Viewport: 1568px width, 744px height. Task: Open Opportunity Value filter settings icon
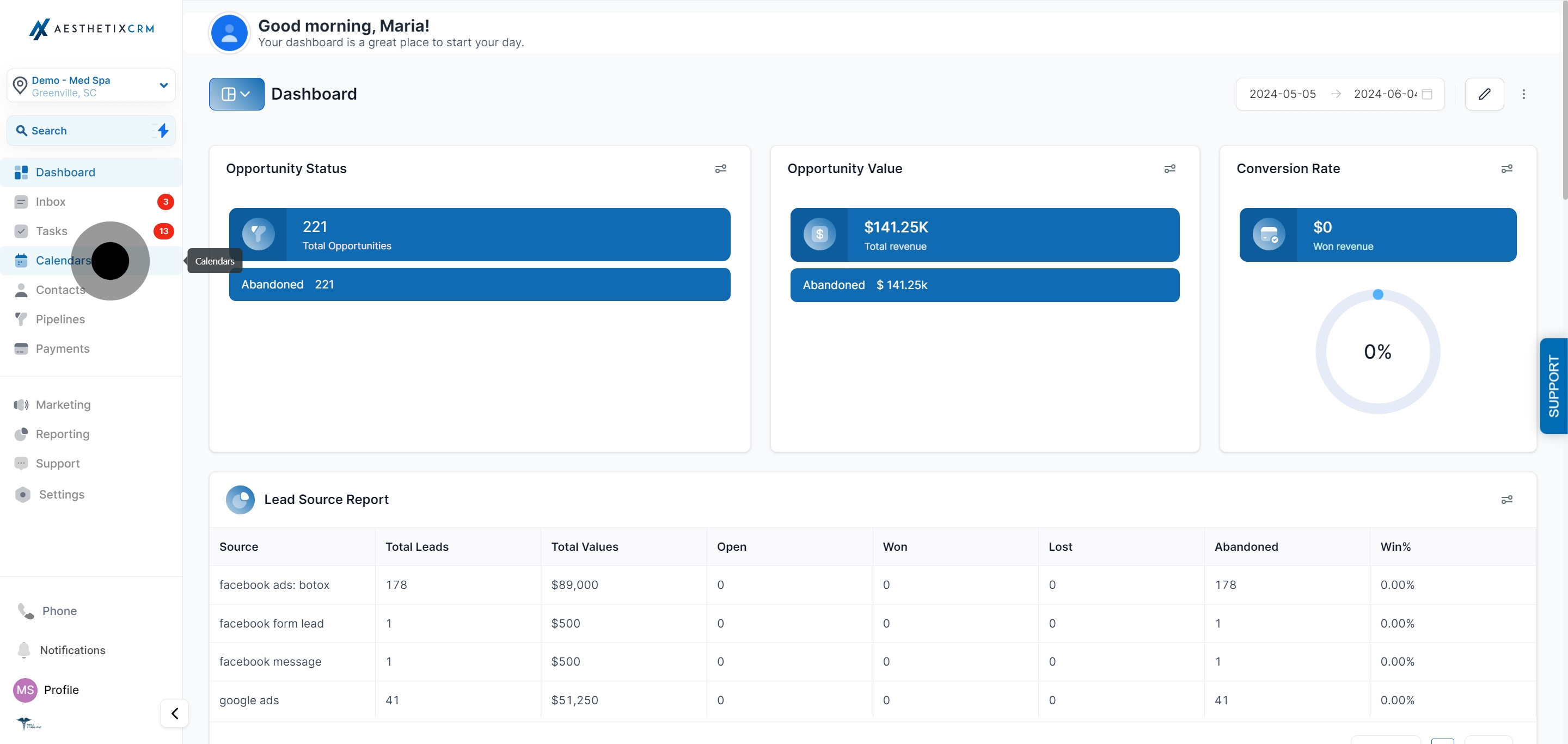point(1169,169)
